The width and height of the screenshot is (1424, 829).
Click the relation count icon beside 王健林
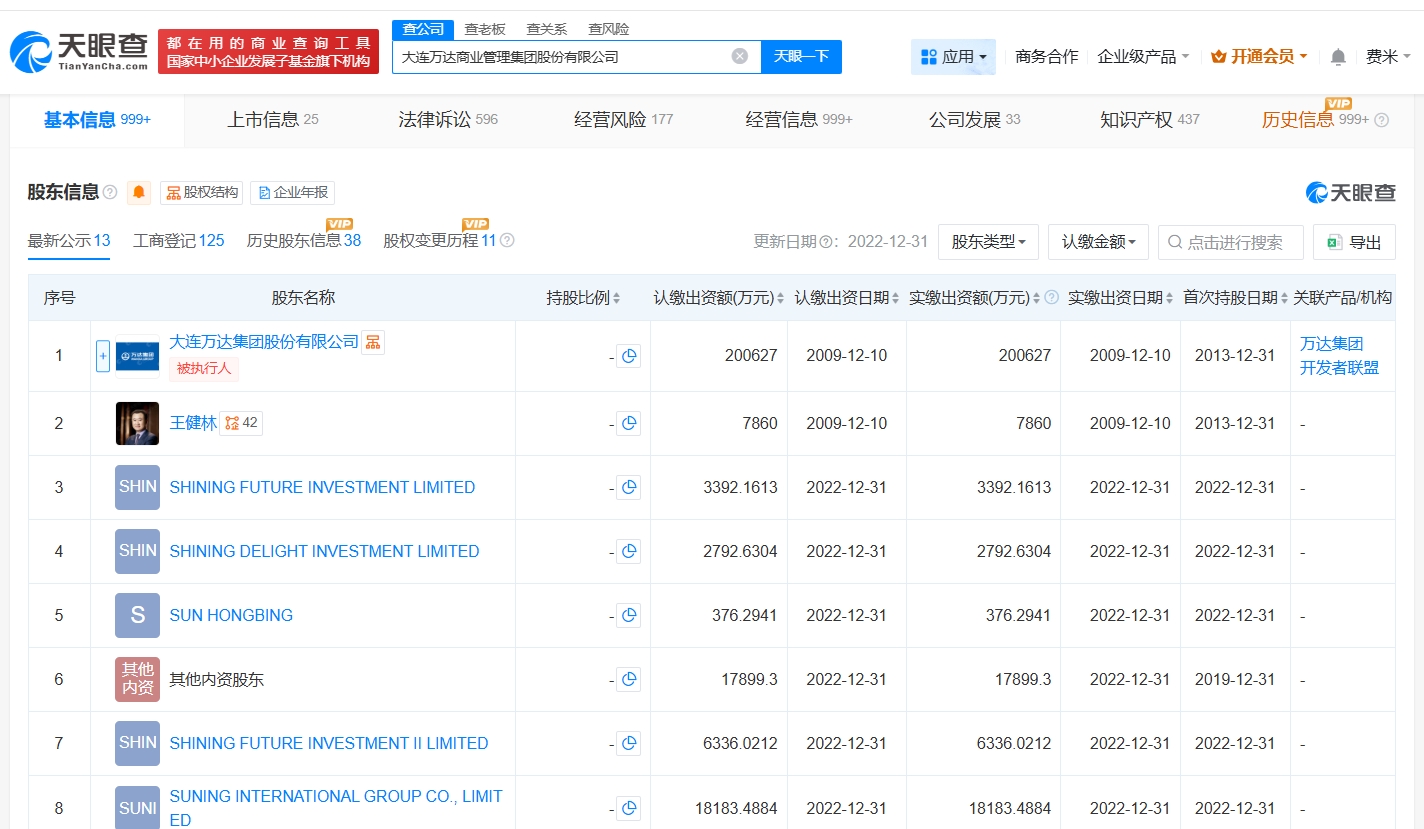pyautogui.click(x=241, y=423)
